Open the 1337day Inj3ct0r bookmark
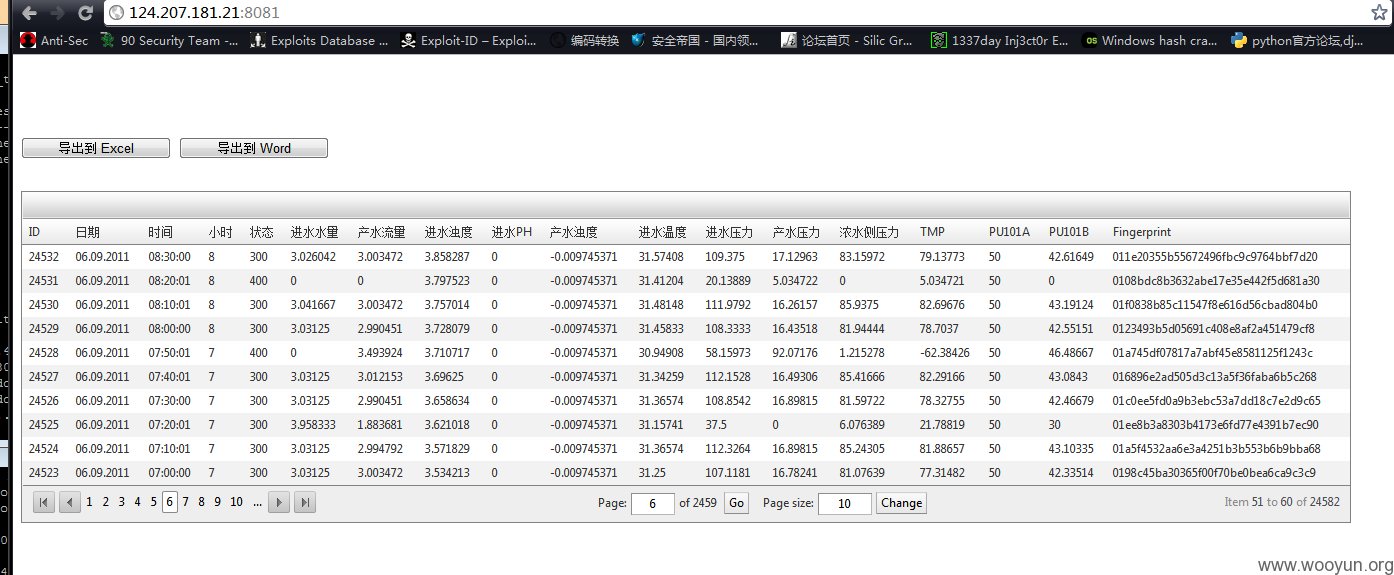Screen dimensions: 1394x575 coord(1000,41)
